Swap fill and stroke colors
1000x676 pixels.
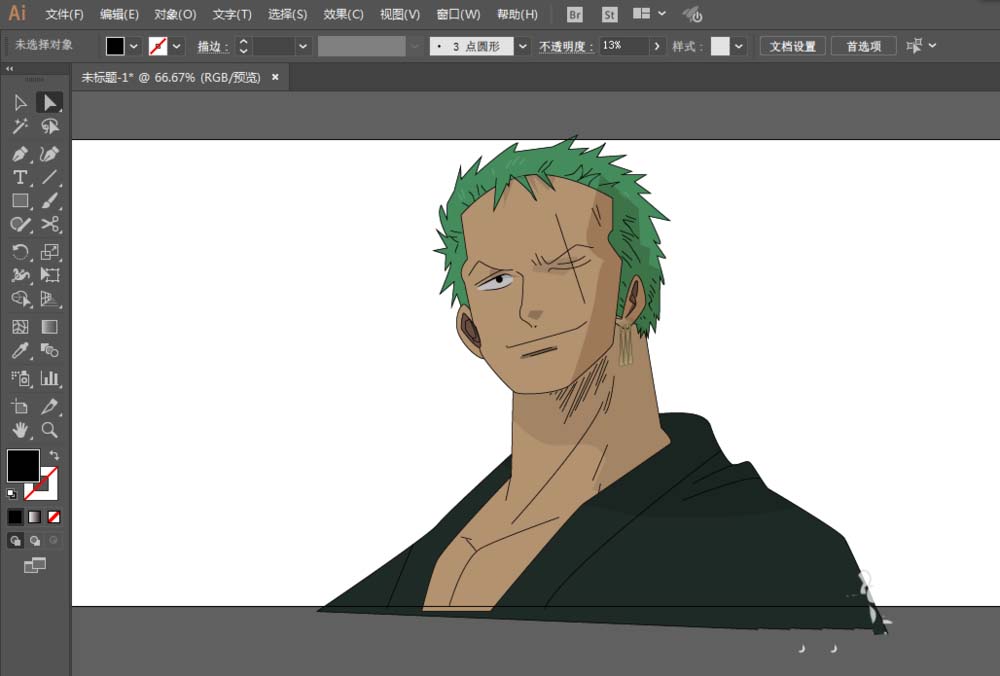[x=54, y=455]
